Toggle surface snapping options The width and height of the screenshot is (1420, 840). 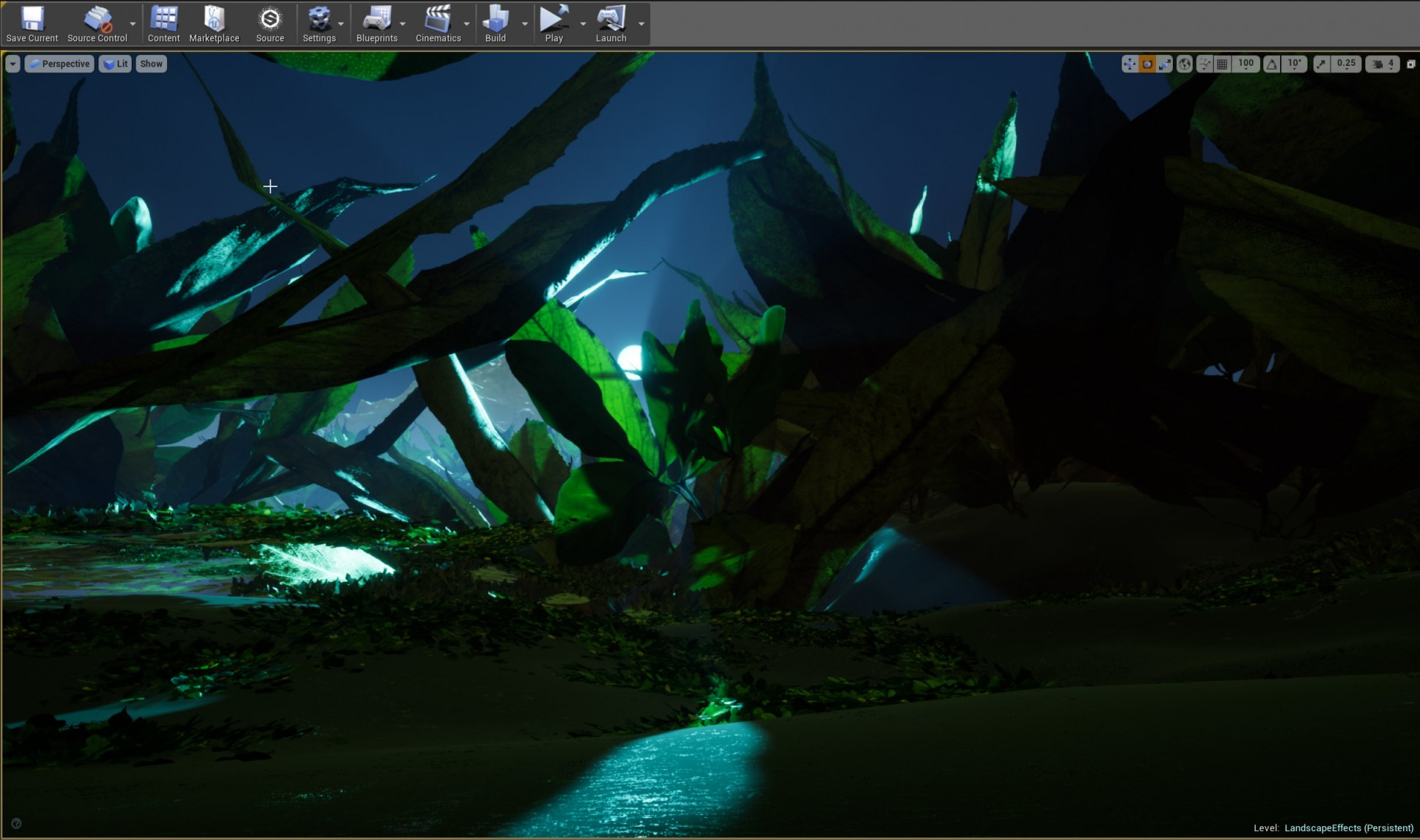1205,64
